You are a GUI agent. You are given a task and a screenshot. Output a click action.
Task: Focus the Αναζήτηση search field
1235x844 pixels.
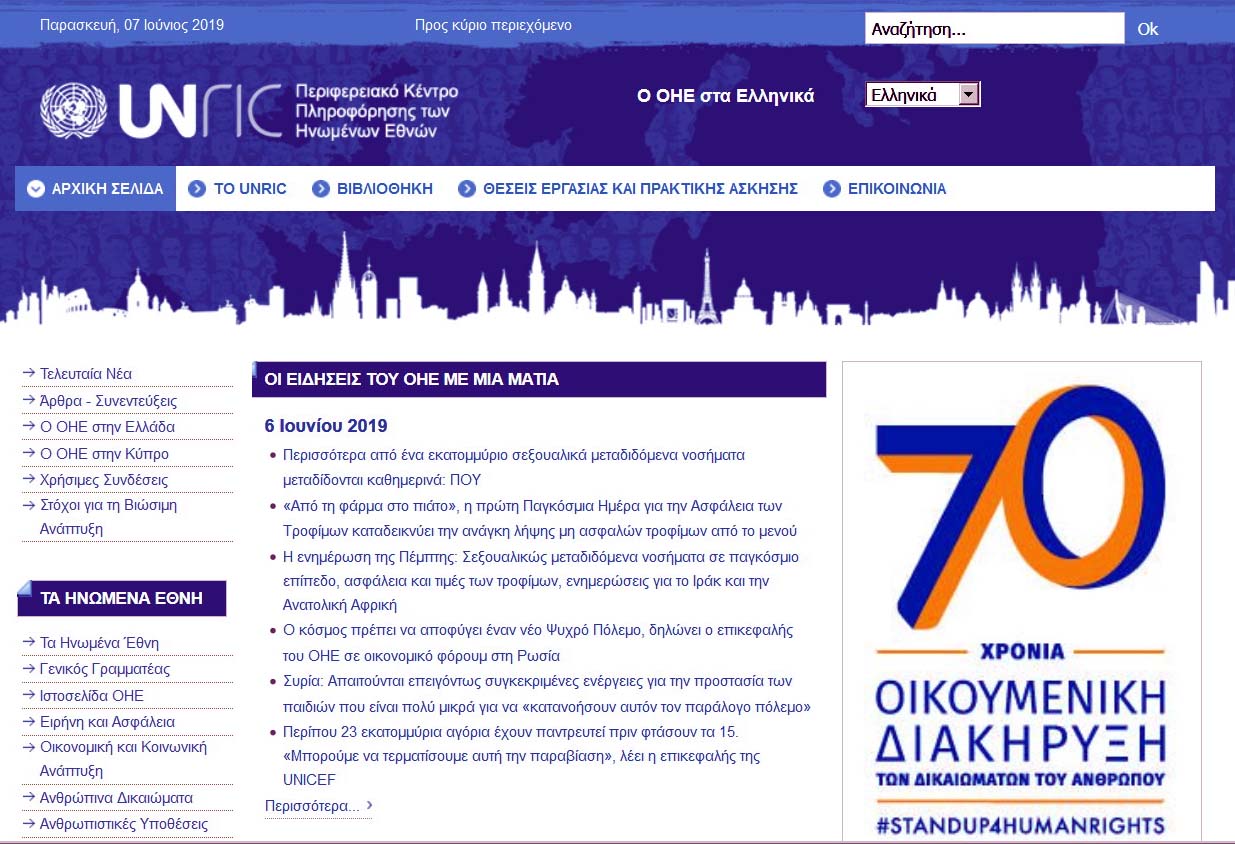coord(994,28)
